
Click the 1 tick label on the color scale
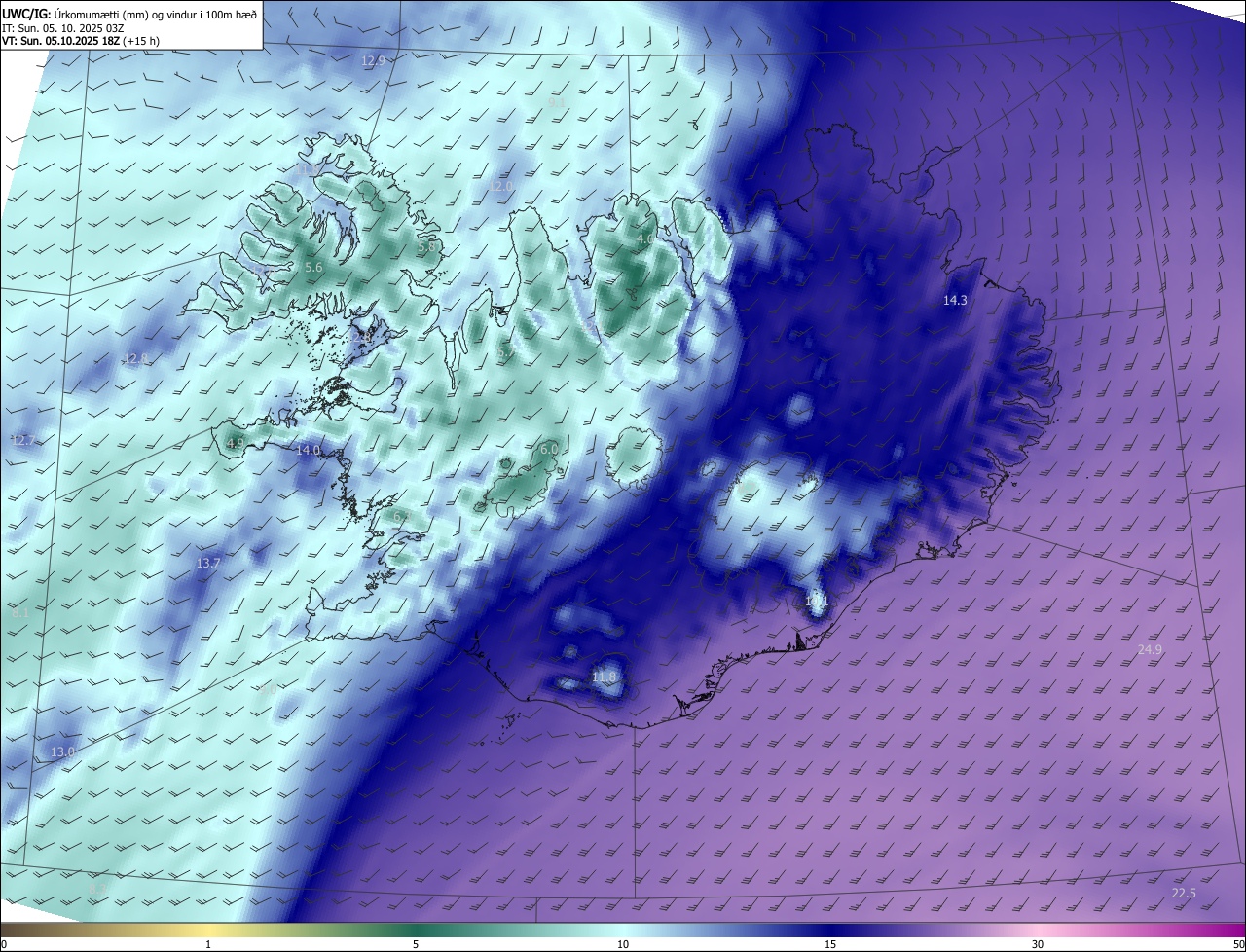(x=208, y=944)
